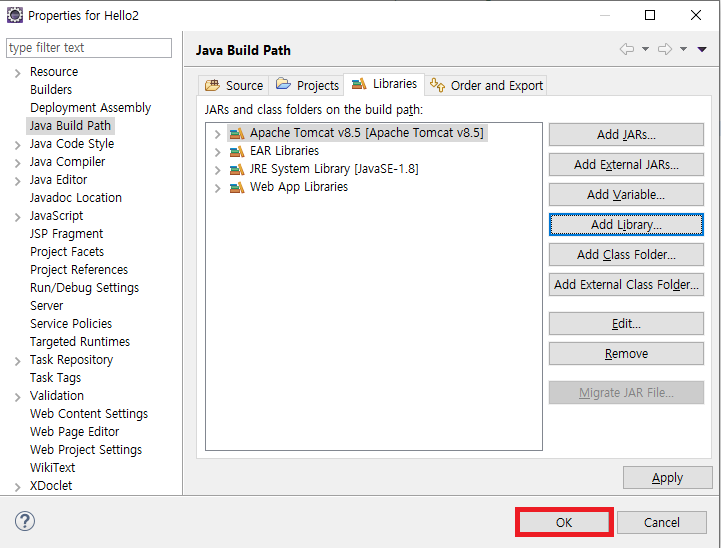Switch to the Projects tab

pos(307,86)
